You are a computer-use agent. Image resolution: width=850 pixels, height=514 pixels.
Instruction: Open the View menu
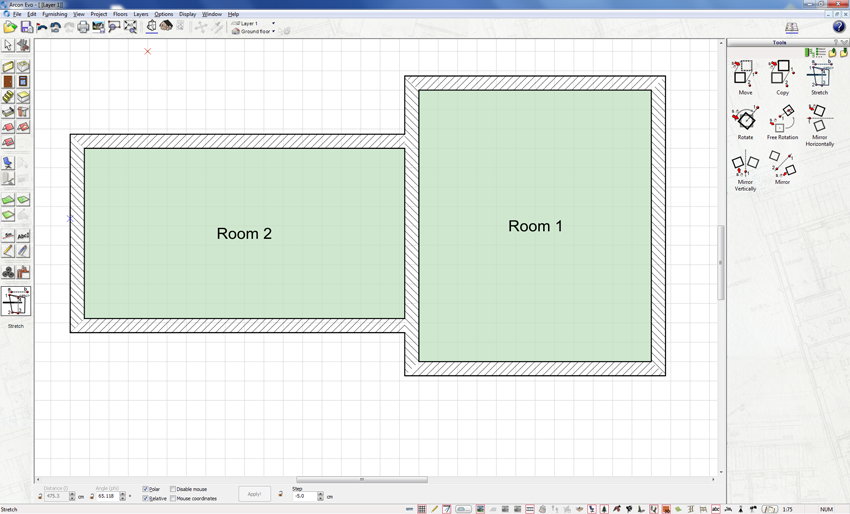click(x=79, y=14)
